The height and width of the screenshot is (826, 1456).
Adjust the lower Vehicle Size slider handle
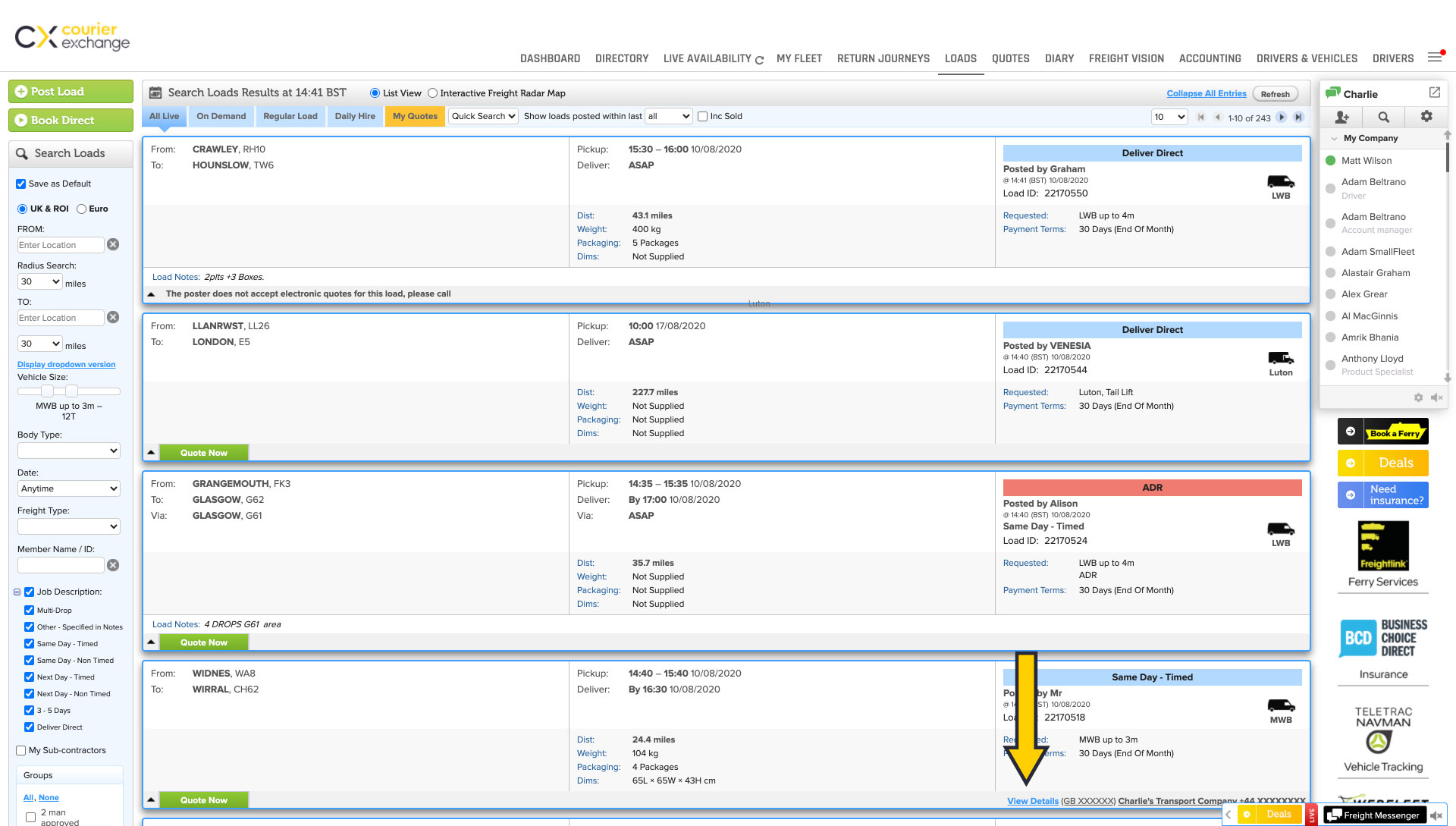47,391
